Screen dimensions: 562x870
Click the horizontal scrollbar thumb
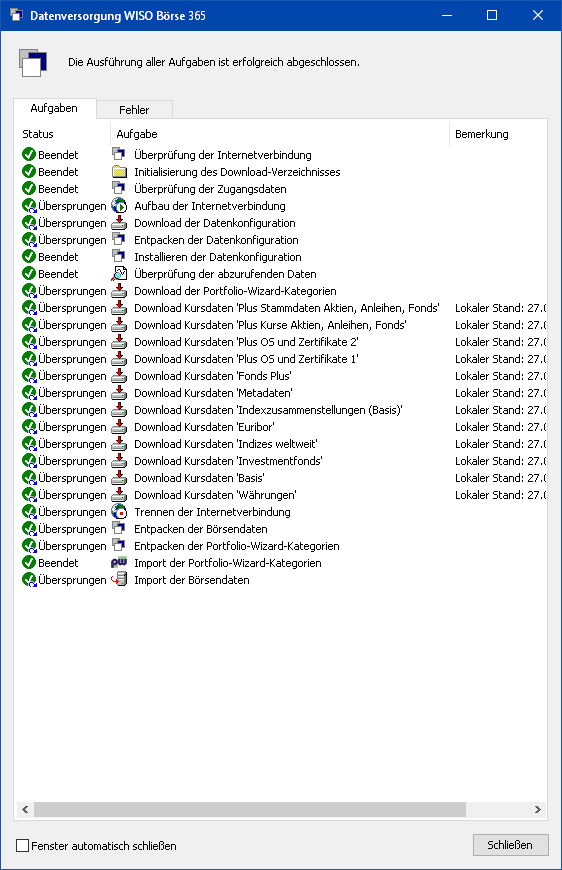coord(250,810)
